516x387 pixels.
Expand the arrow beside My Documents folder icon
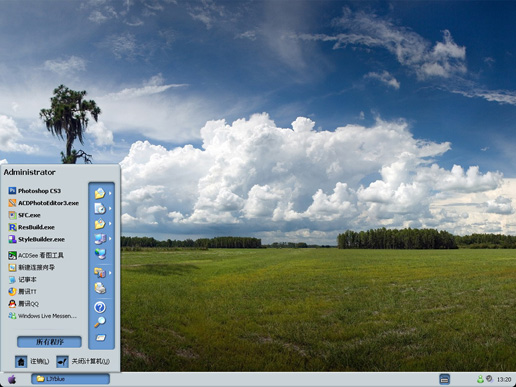[x=110, y=193]
